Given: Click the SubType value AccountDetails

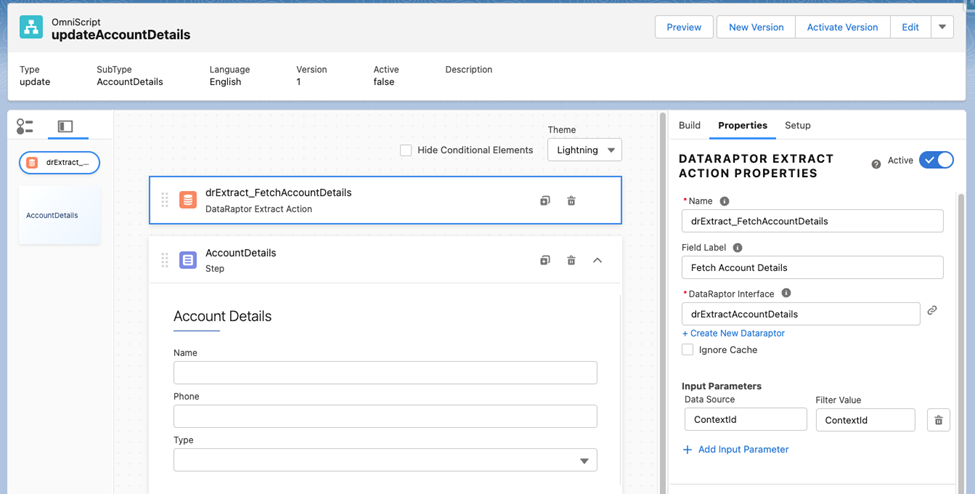Looking at the screenshot, I should [x=130, y=82].
